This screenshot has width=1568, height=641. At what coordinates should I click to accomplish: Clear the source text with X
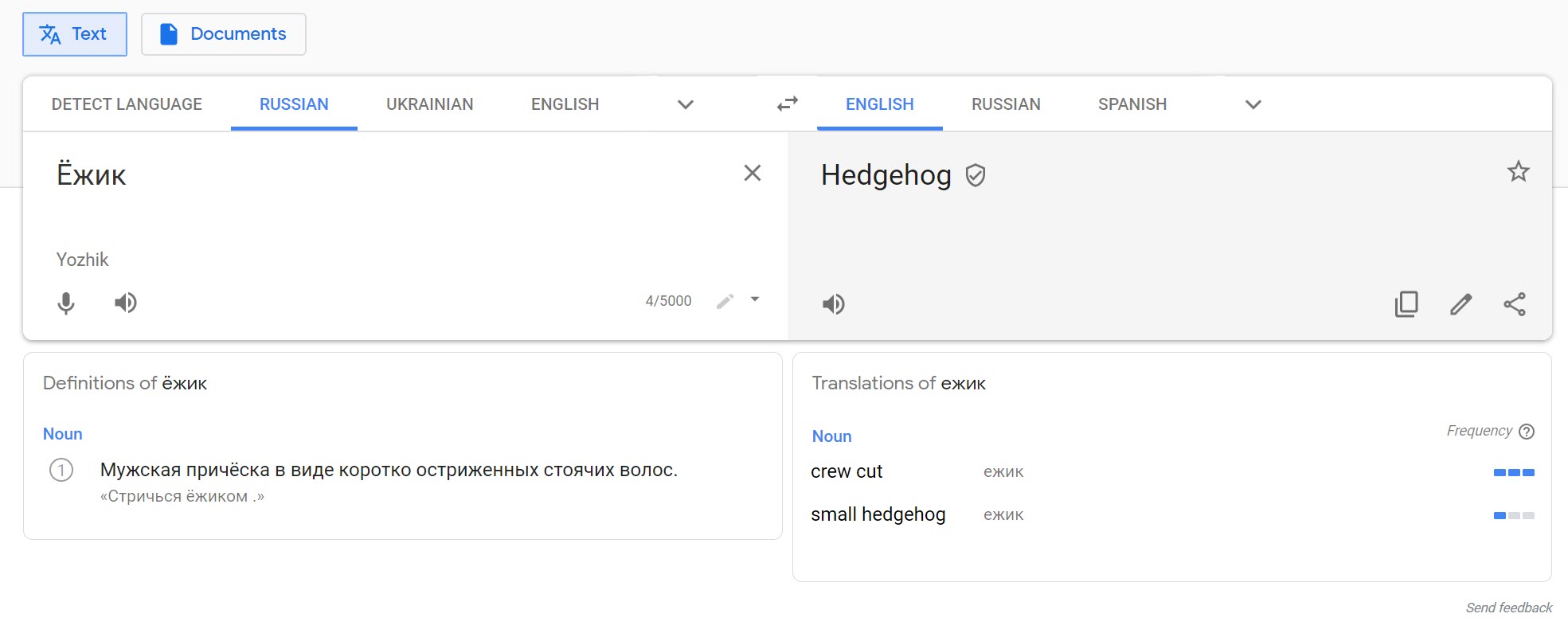click(x=752, y=173)
